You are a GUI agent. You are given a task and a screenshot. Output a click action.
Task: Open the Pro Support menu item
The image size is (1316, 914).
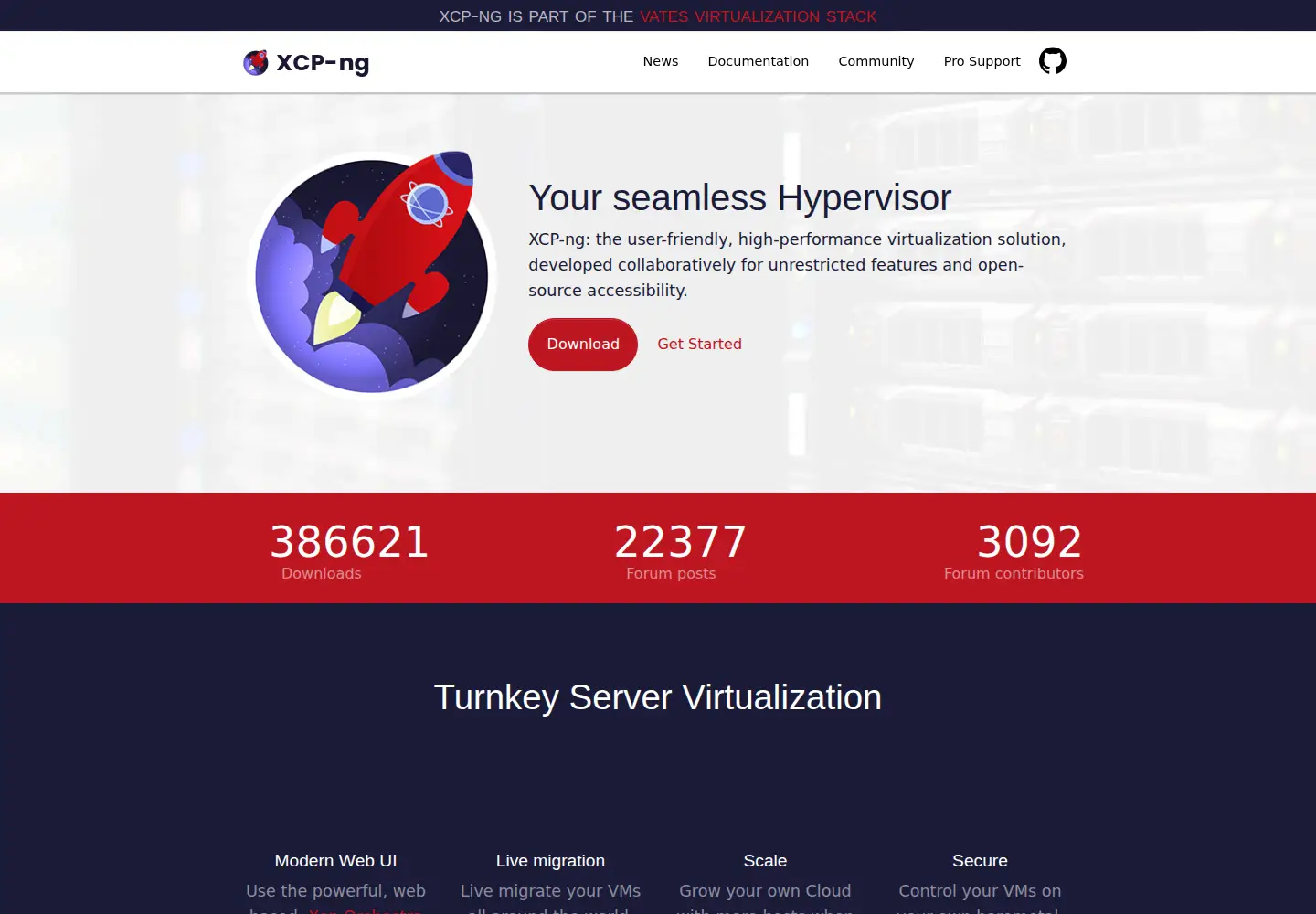(x=982, y=61)
